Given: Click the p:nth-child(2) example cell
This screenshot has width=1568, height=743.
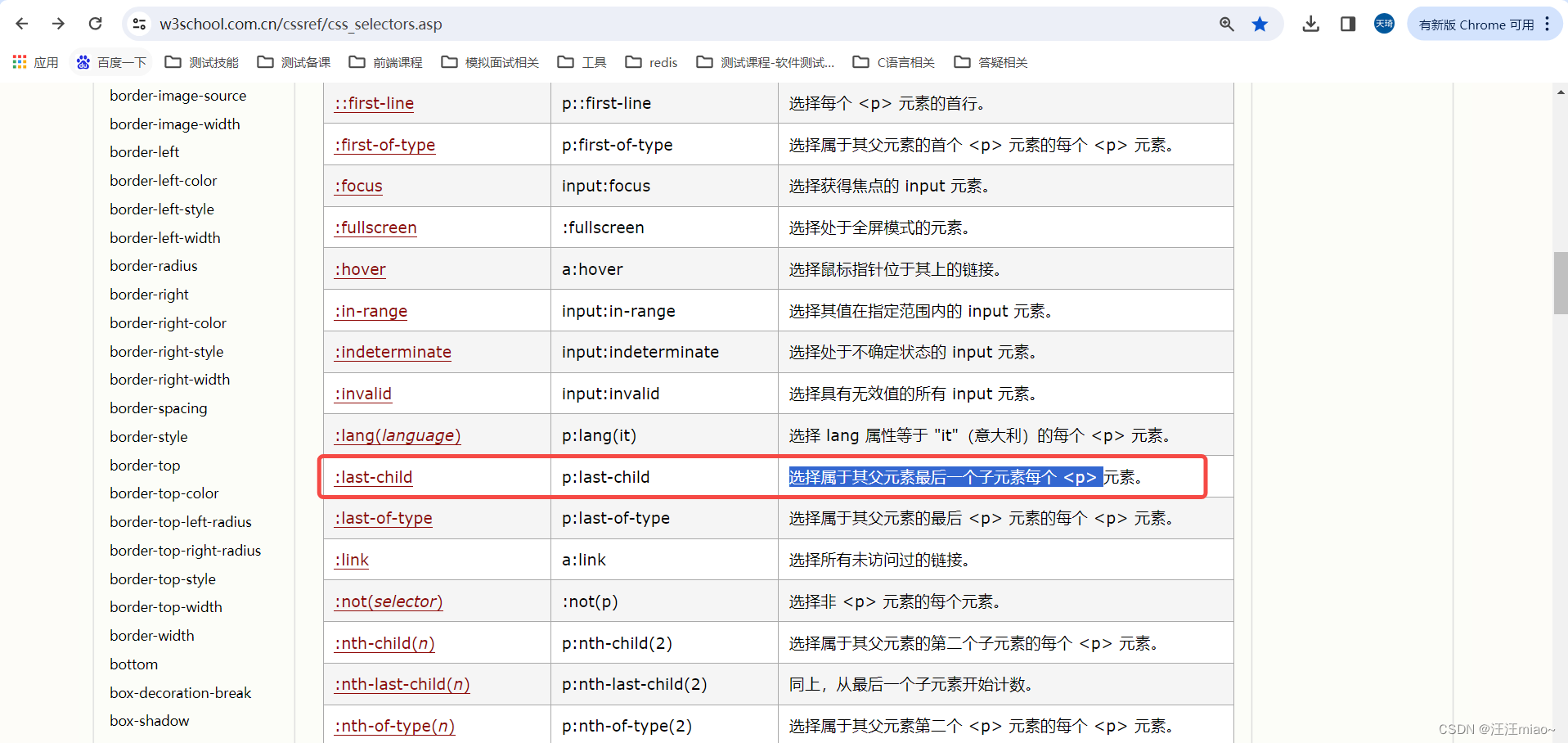Looking at the screenshot, I should (x=664, y=643).
